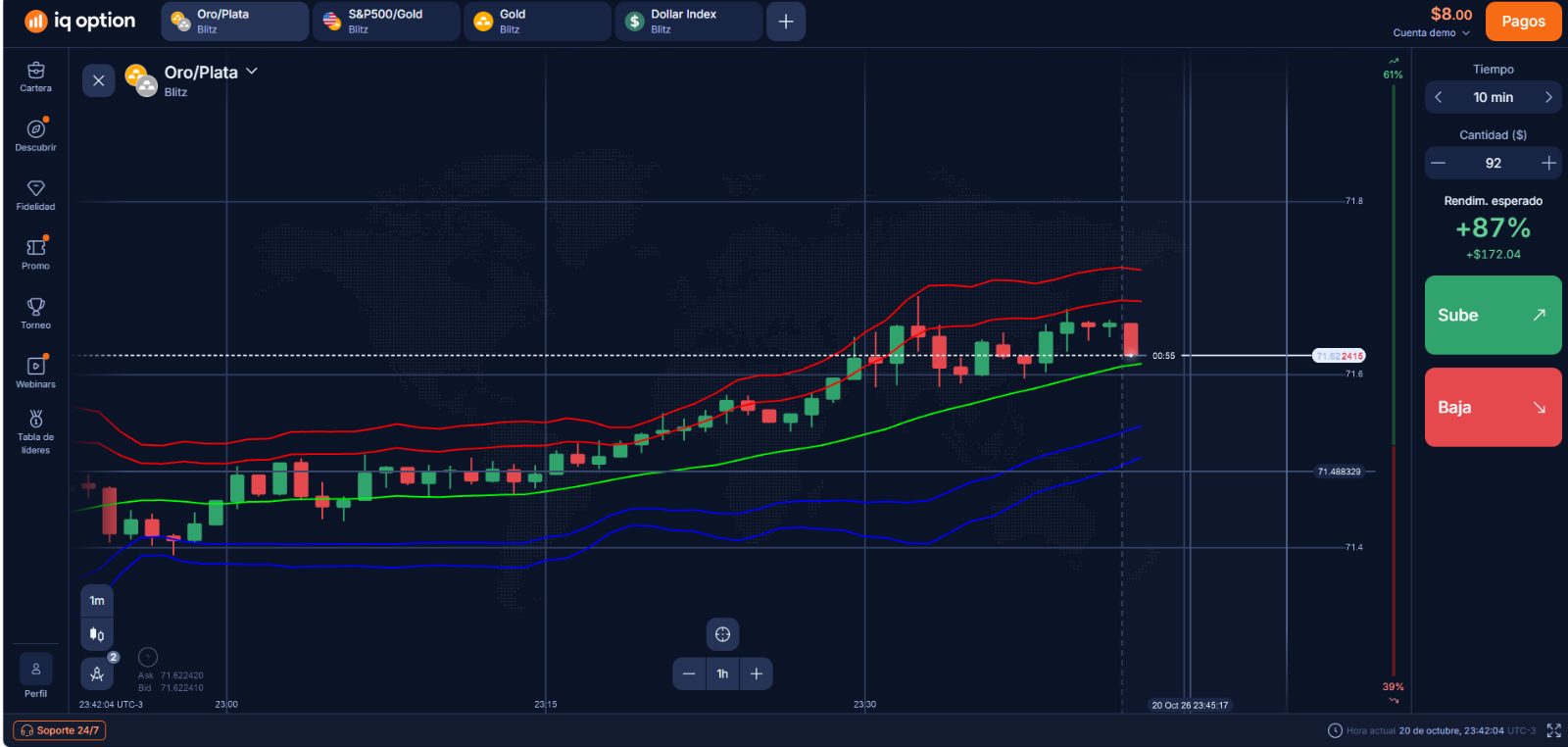Expand Cuenta demo account dropdown
Image resolution: width=1568 pixels, height=747 pixels.
1432,33
